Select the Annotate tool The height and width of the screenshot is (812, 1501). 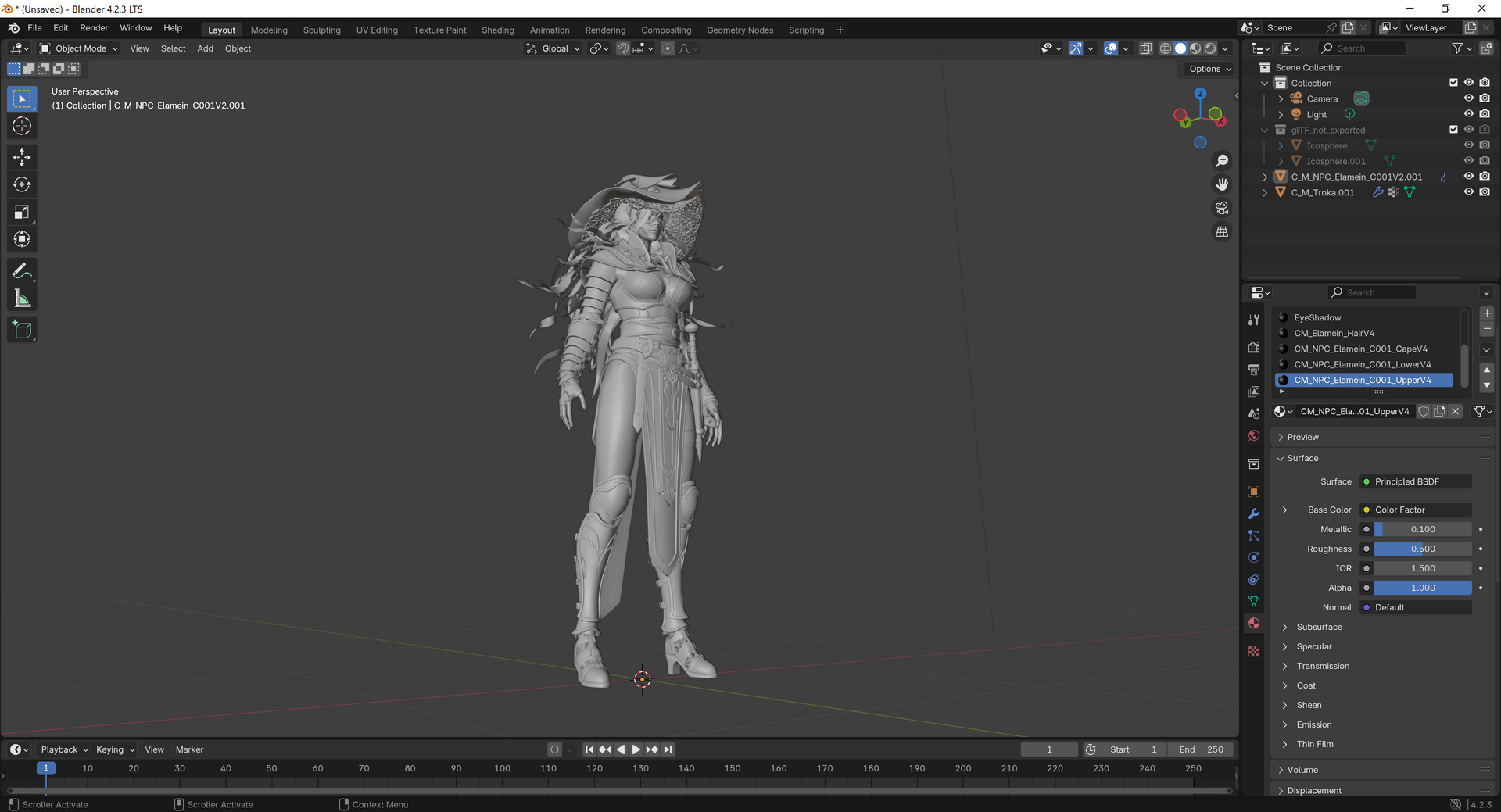[x=22, y=271]
